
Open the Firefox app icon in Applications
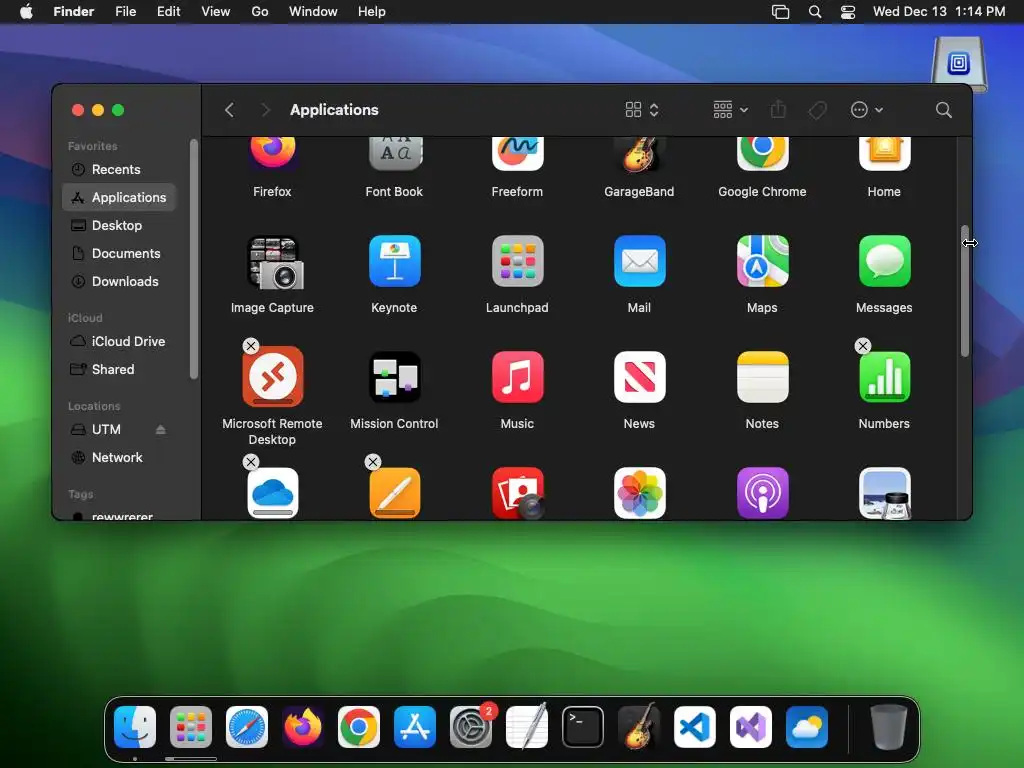(x=272, y=154)
